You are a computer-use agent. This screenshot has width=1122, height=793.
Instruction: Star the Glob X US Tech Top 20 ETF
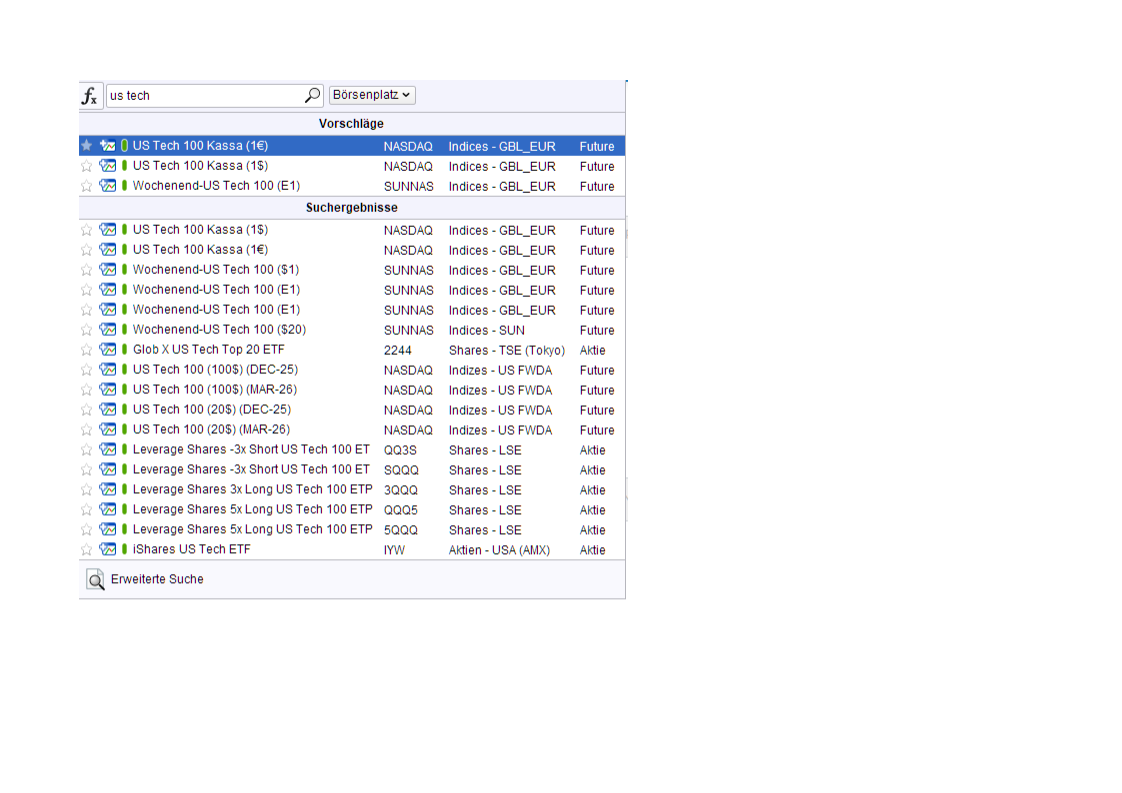(x=87, y=350)
